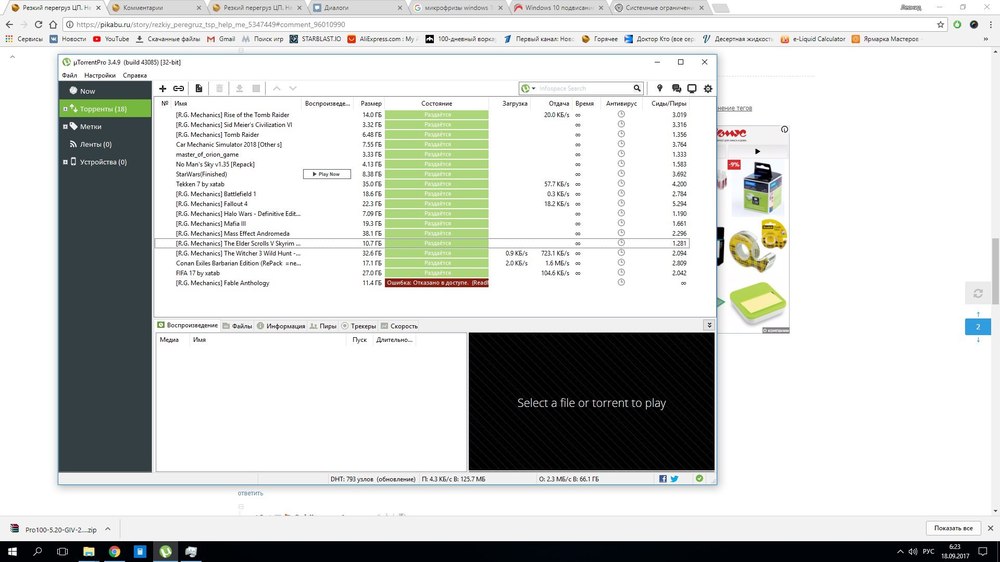Click the Add Torrent from URL link icon

click(179, 89)
